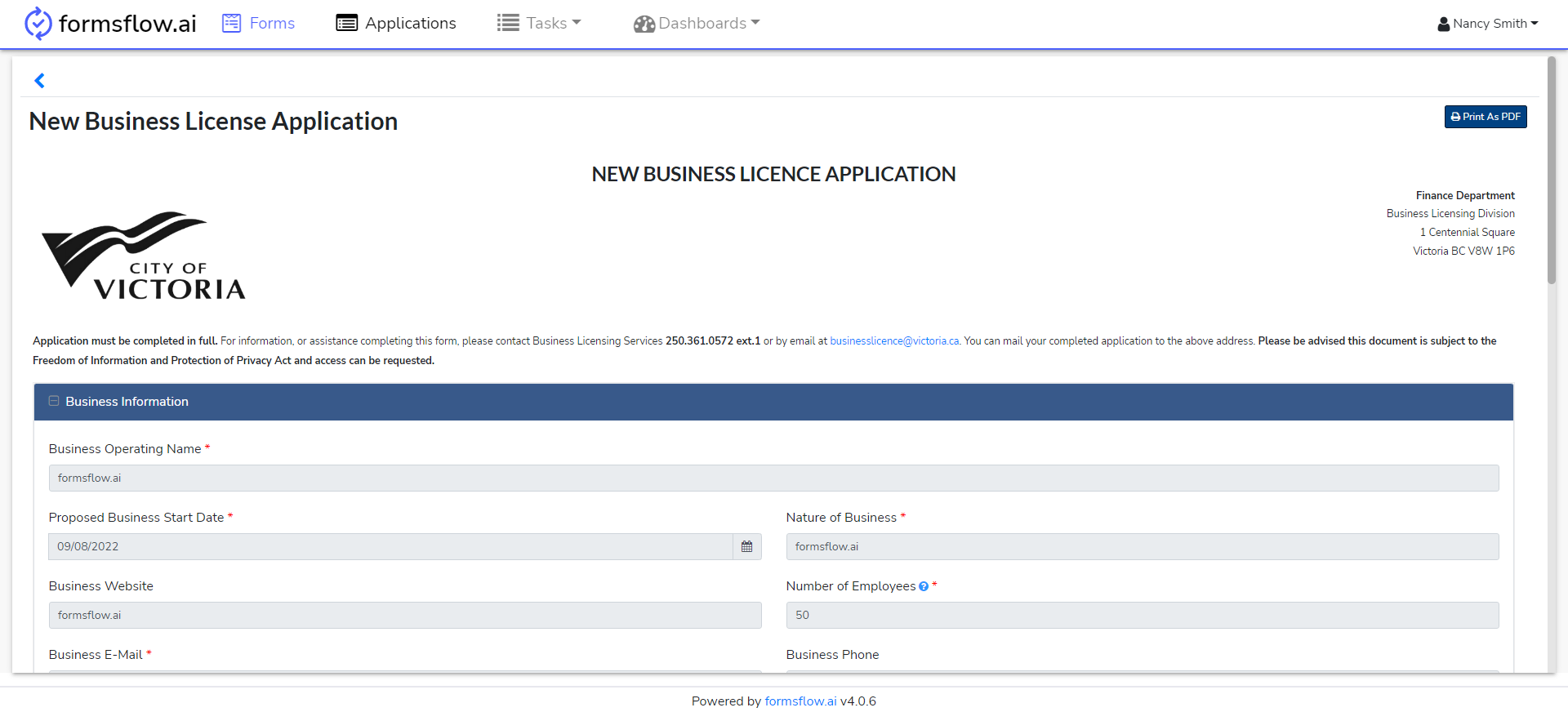This screenshot has width=1568, height=712.
Task: Open the Applications page
Action: tap(410, 24)
